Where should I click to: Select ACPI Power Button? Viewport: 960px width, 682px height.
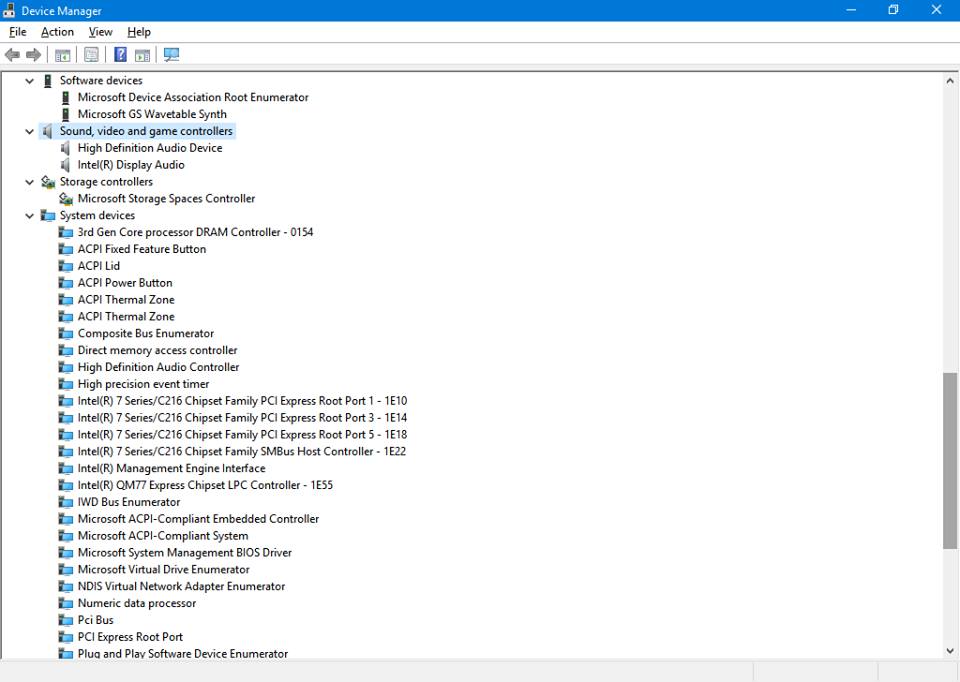coord(125,283)
